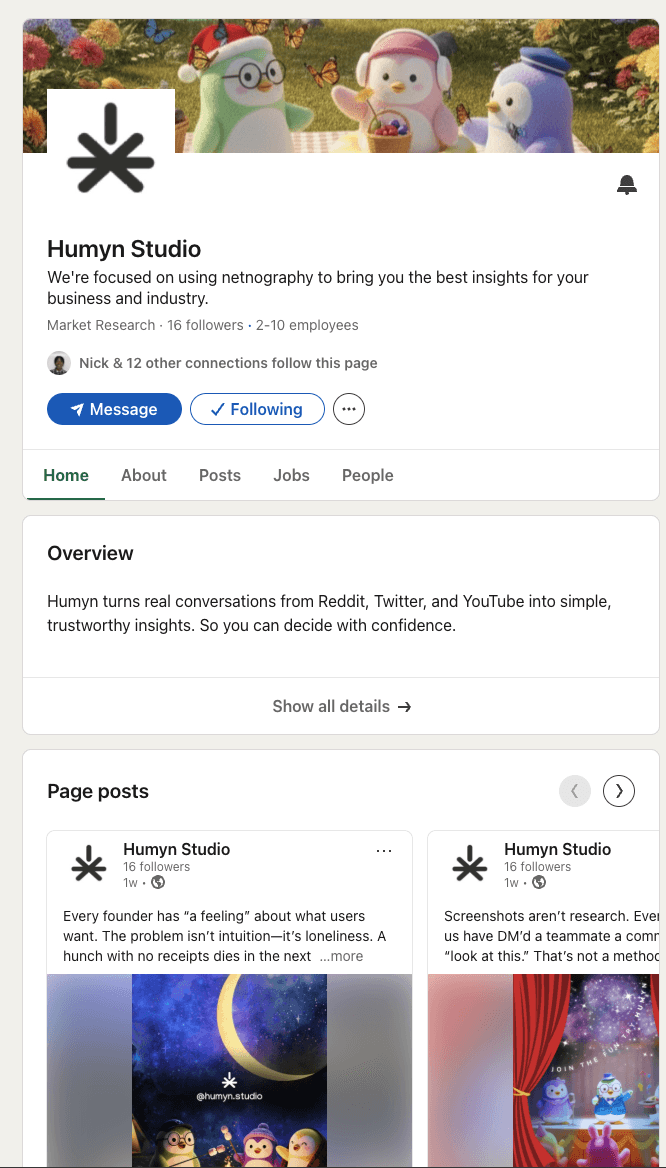Click second post's Humyn Studio logo
The width and height of the screenshot is (666, 1168).
[470, 866]
